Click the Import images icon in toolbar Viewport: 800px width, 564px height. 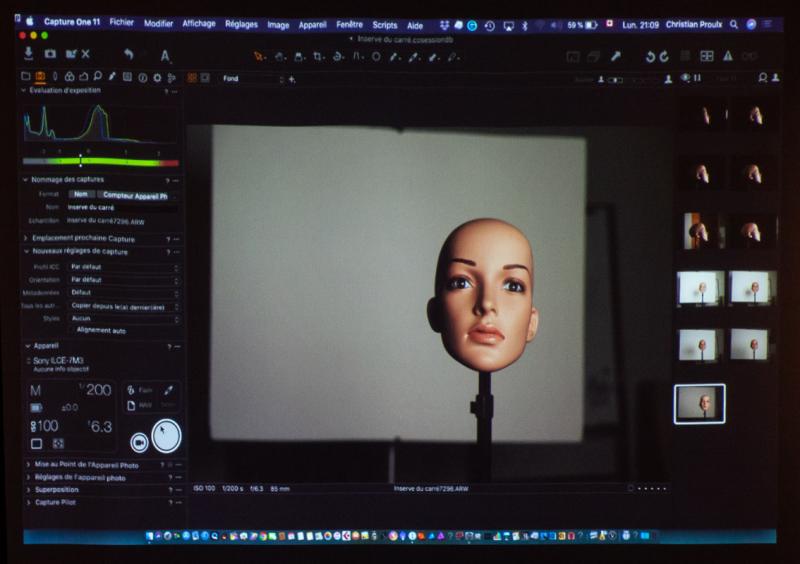29,54
